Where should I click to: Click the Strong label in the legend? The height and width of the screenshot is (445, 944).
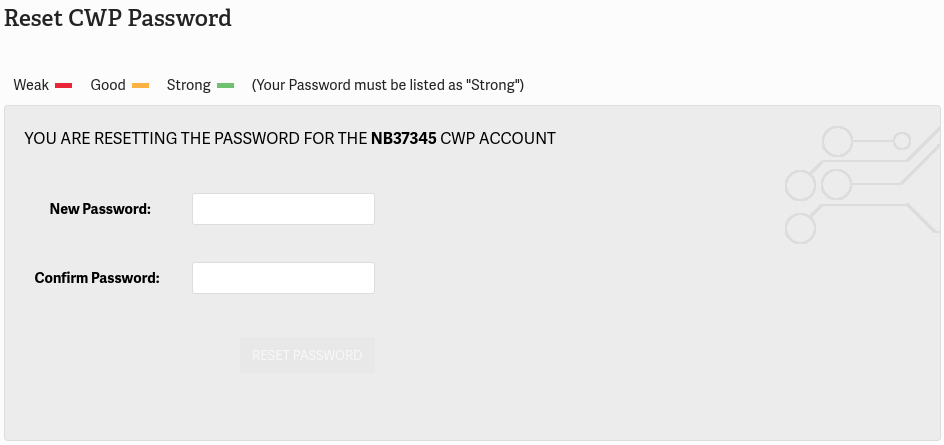pos(188,85)
